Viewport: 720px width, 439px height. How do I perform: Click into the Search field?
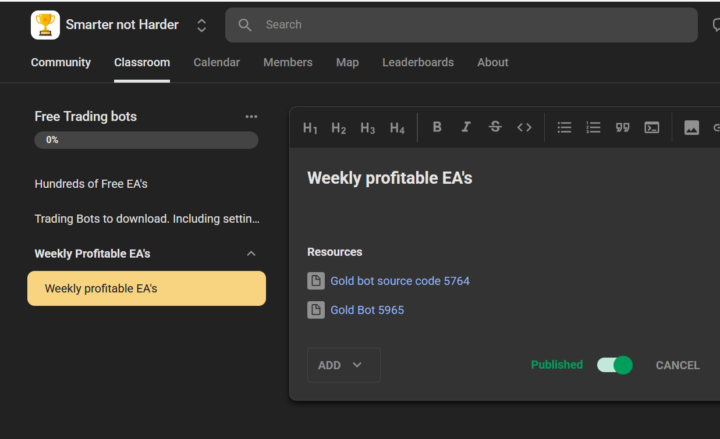[x=461, y=25]
